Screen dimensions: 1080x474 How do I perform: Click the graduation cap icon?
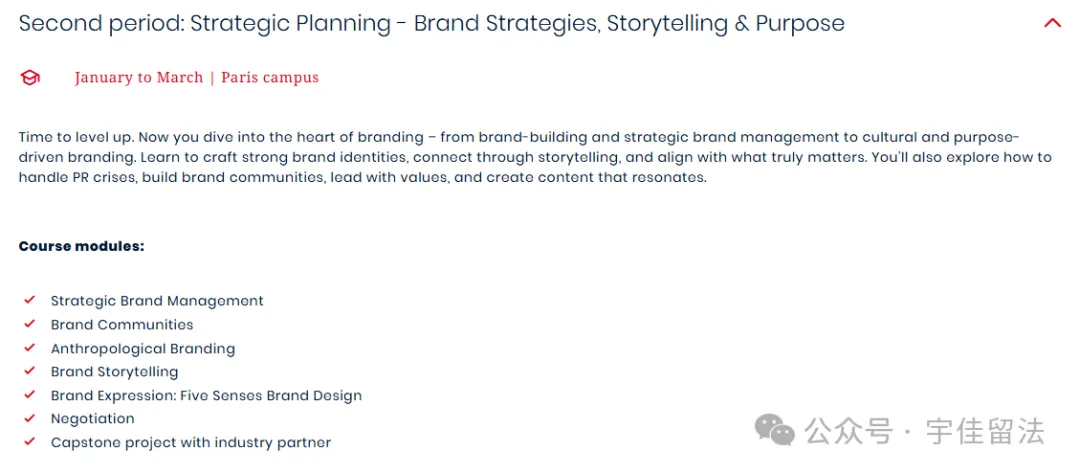tap(30, 78)
